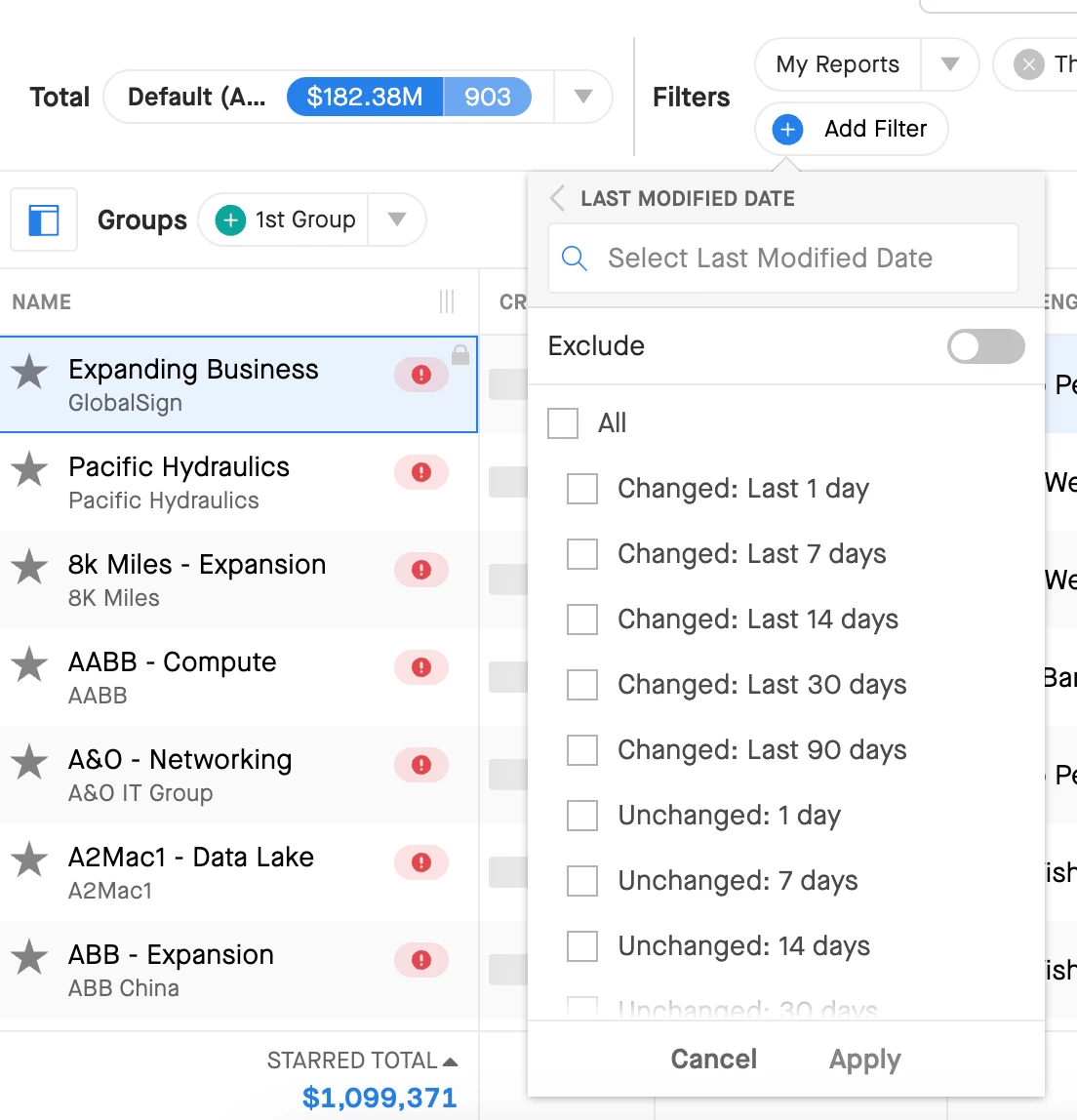Open alert badge on A2Mac1 - Data Lake
1077x1120 pixels.
pos(421,862)
